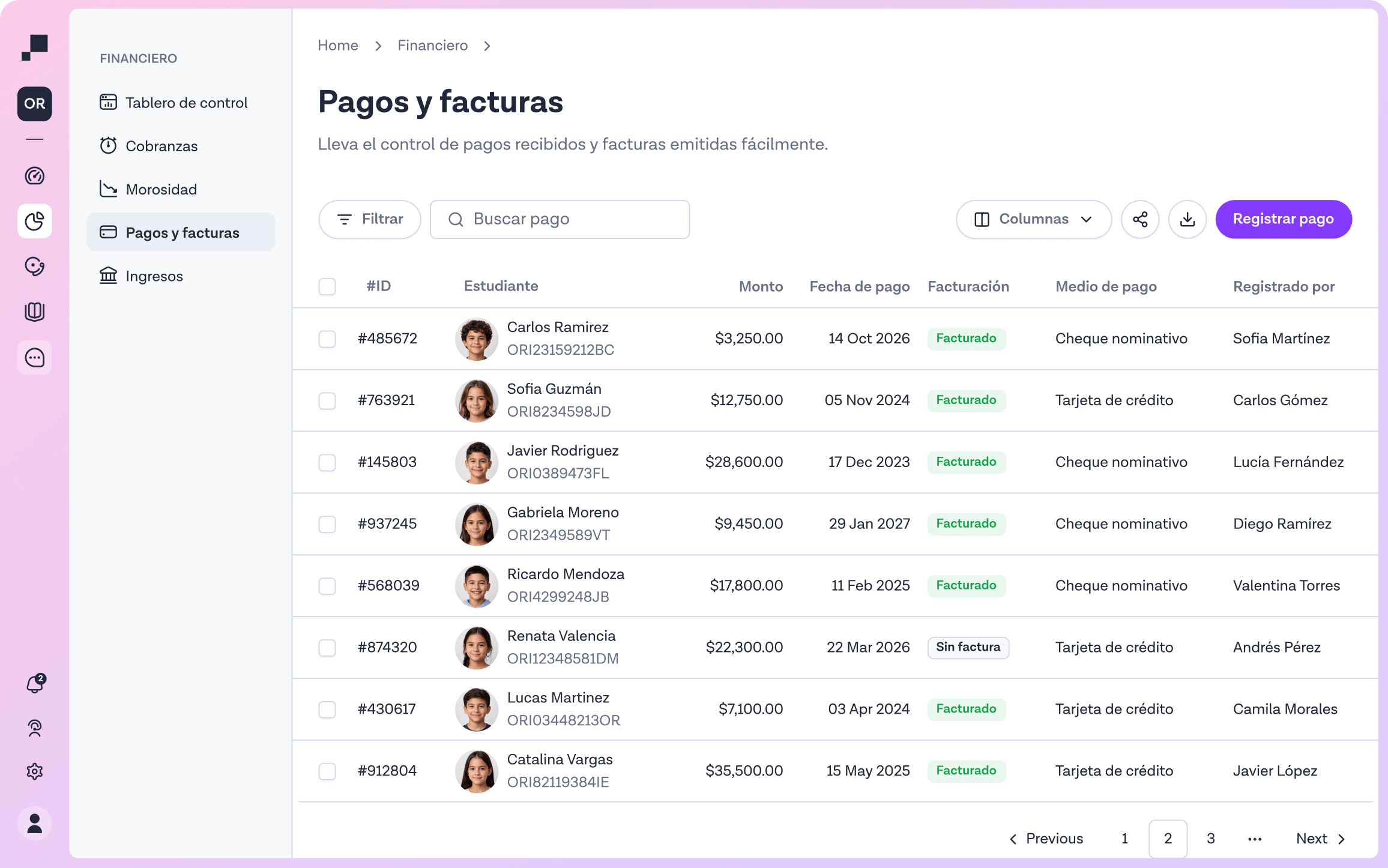Open notifications bell in left rail
The height and width of the screenshot is (868, 1388).
click(x=35, y=684)
